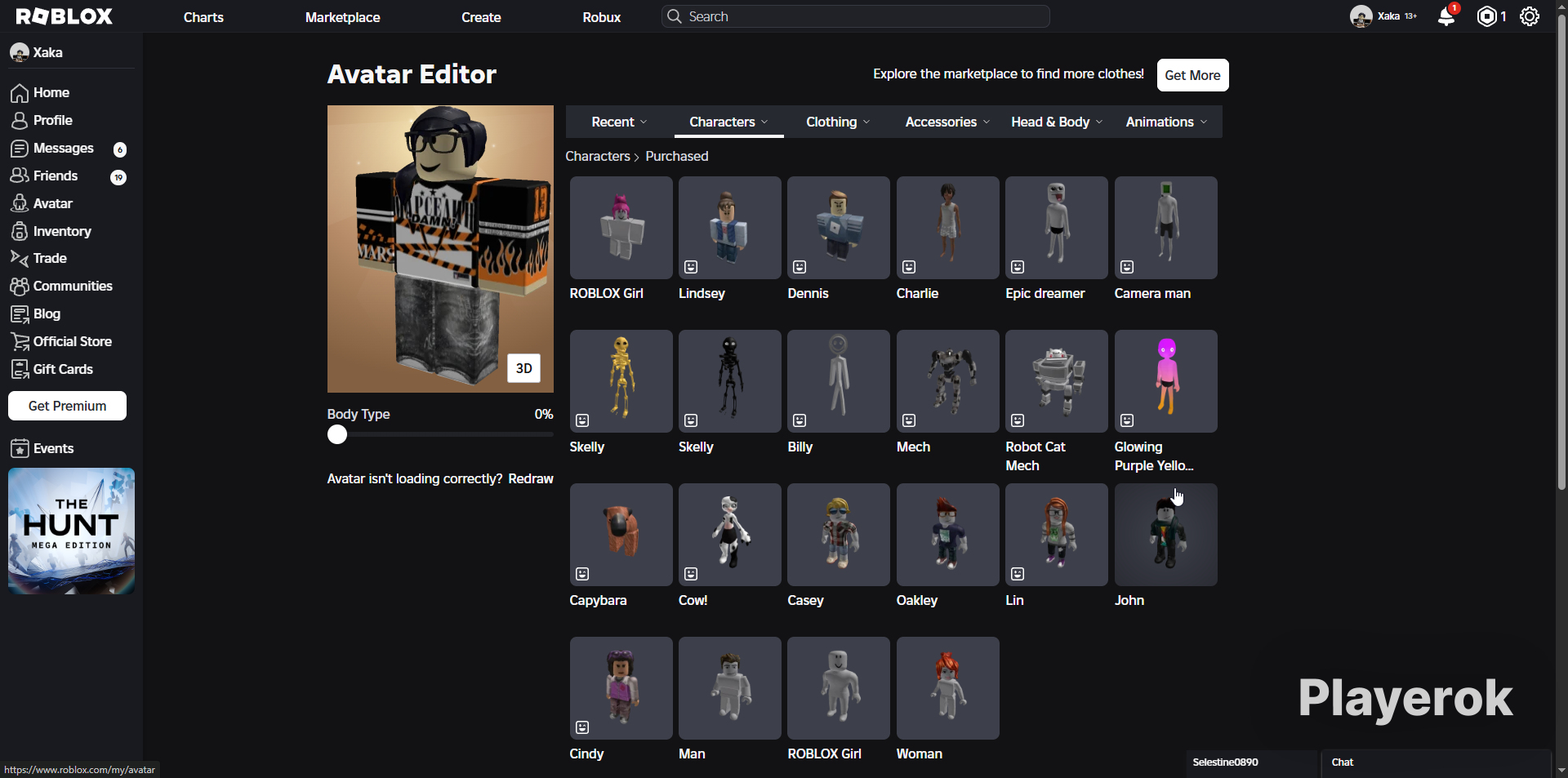This screenshot has width=1568, height=778.
Task: Click the Blog icon in sidebar
Action: pos(20,314)
